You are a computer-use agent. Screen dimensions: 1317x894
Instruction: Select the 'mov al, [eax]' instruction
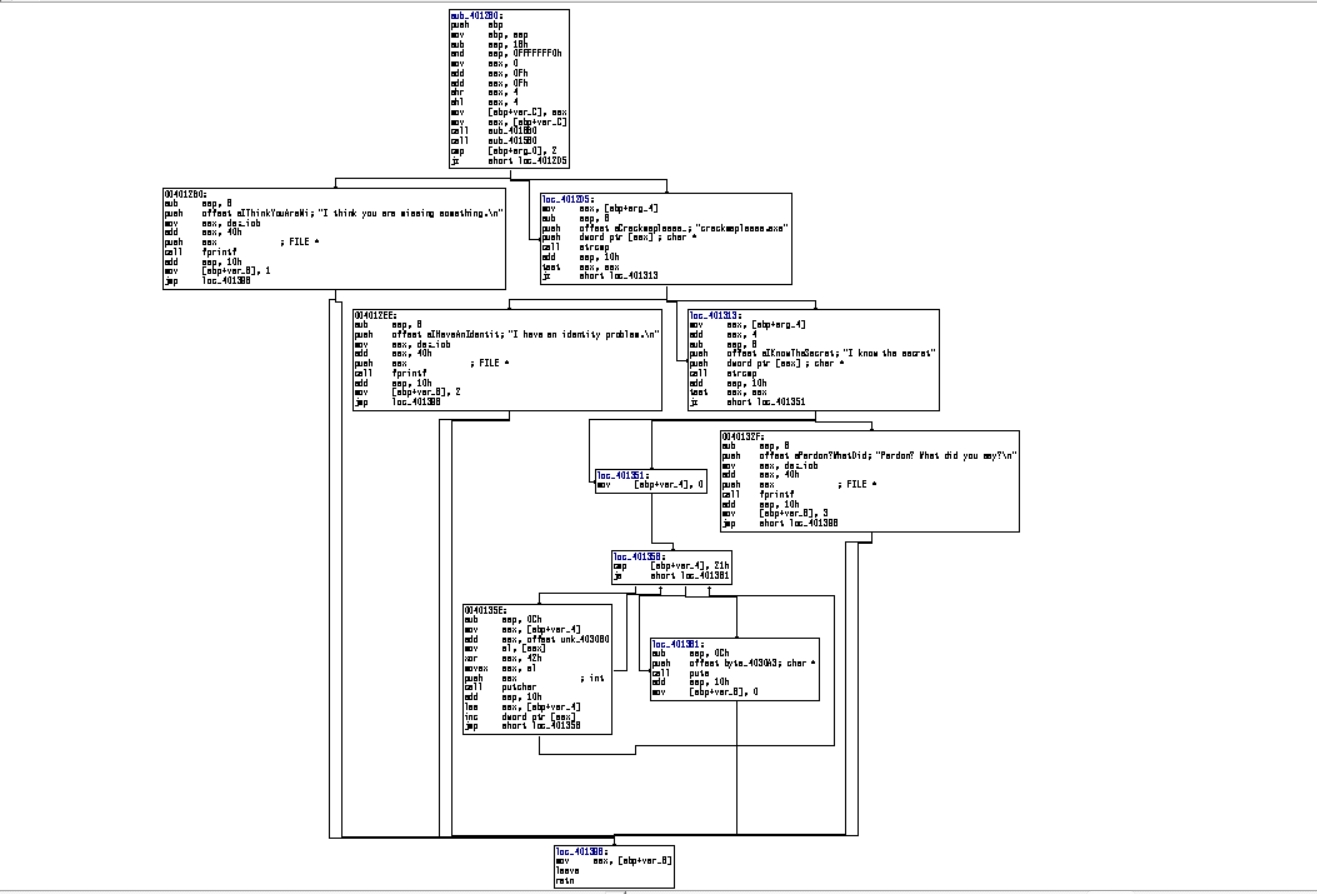click(505, 649)
